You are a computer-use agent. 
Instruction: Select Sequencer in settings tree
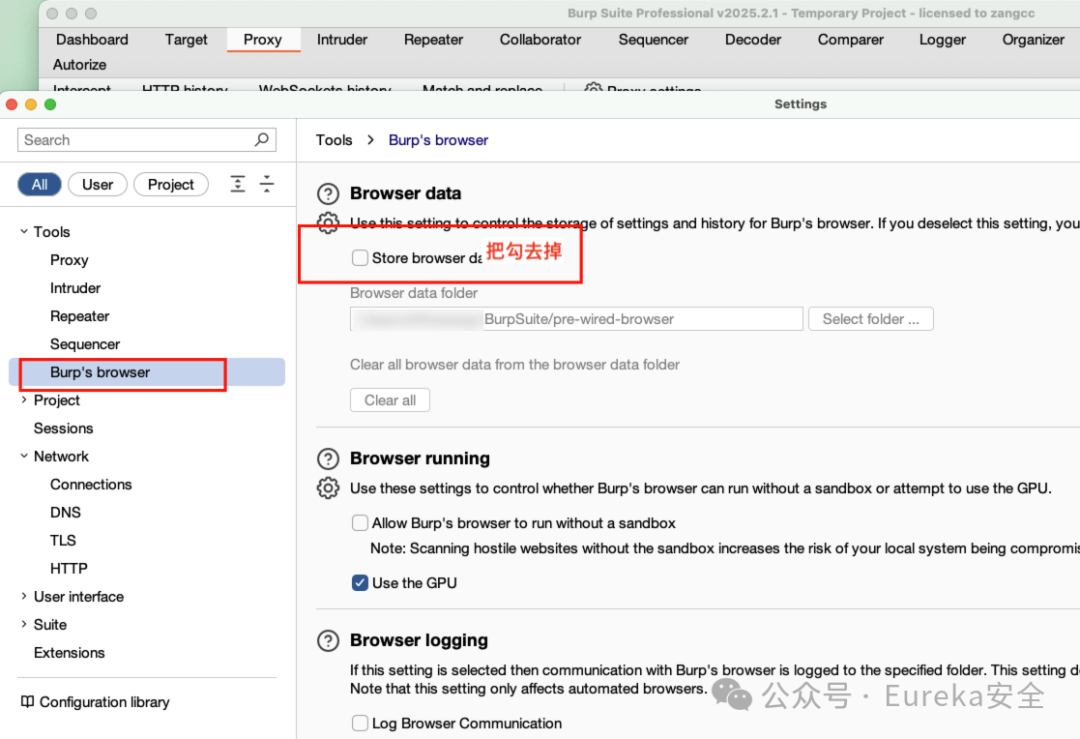[x=85, y=344]
